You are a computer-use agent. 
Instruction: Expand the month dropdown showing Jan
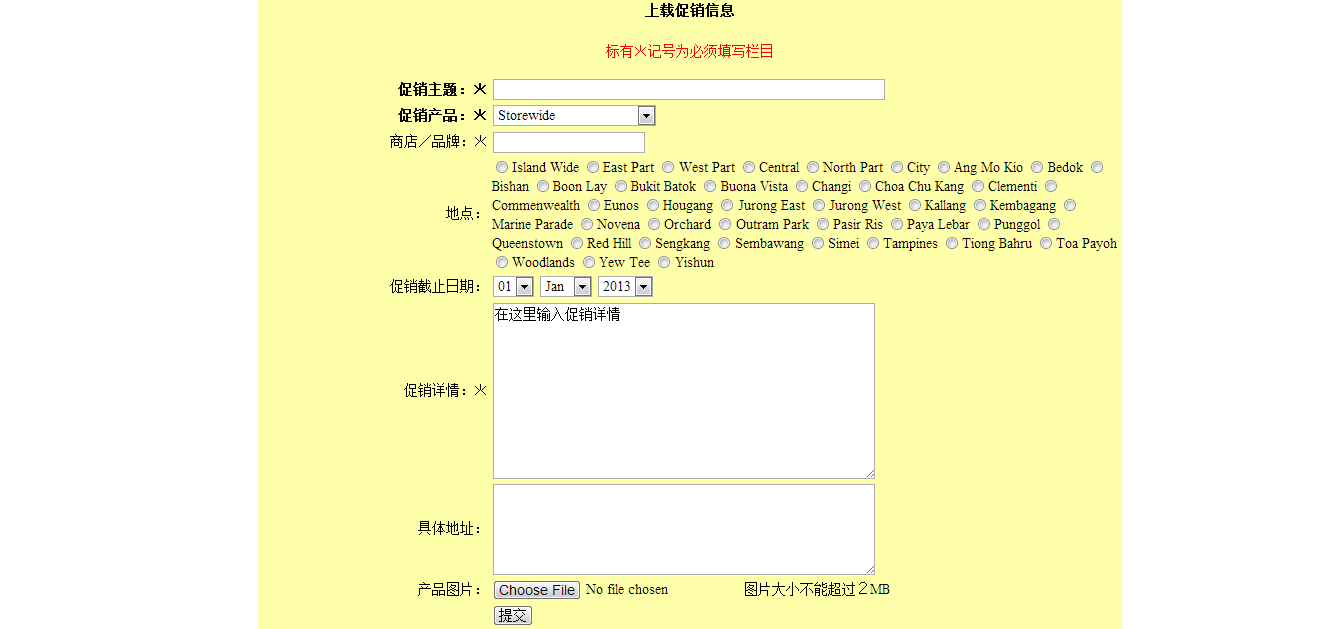click(565, 287)
